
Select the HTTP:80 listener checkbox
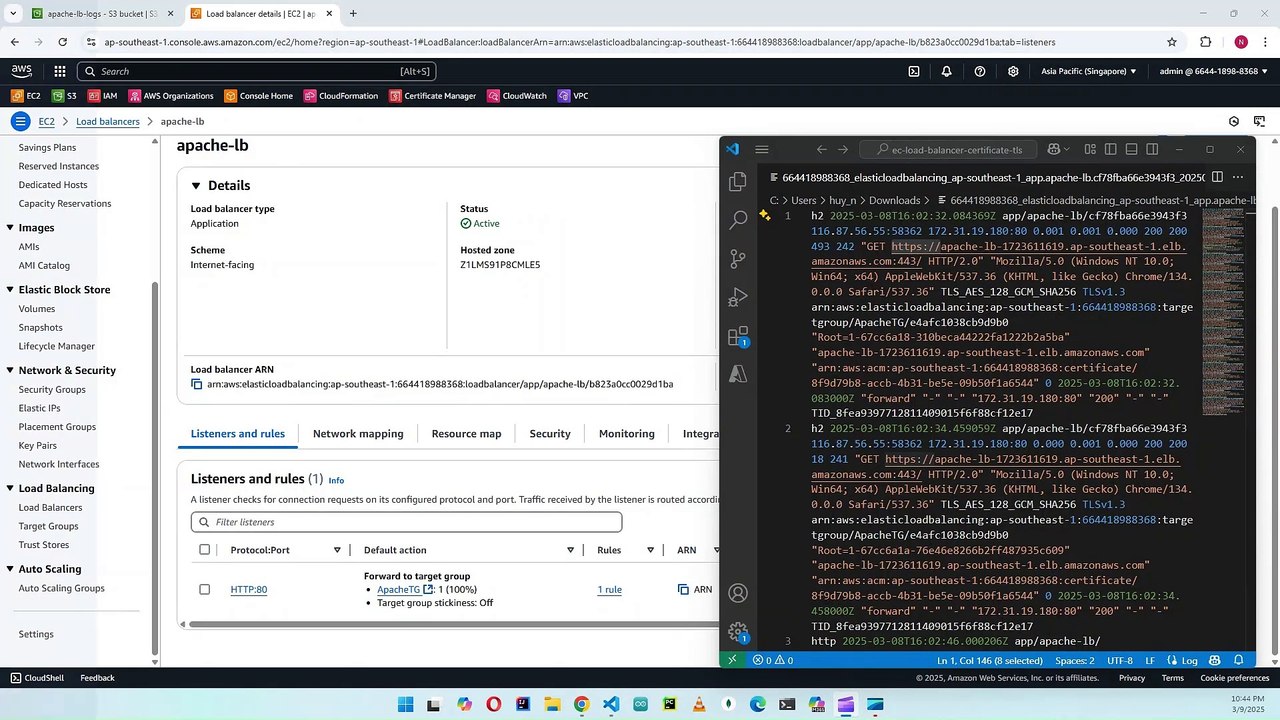click(x=205, y=589)
